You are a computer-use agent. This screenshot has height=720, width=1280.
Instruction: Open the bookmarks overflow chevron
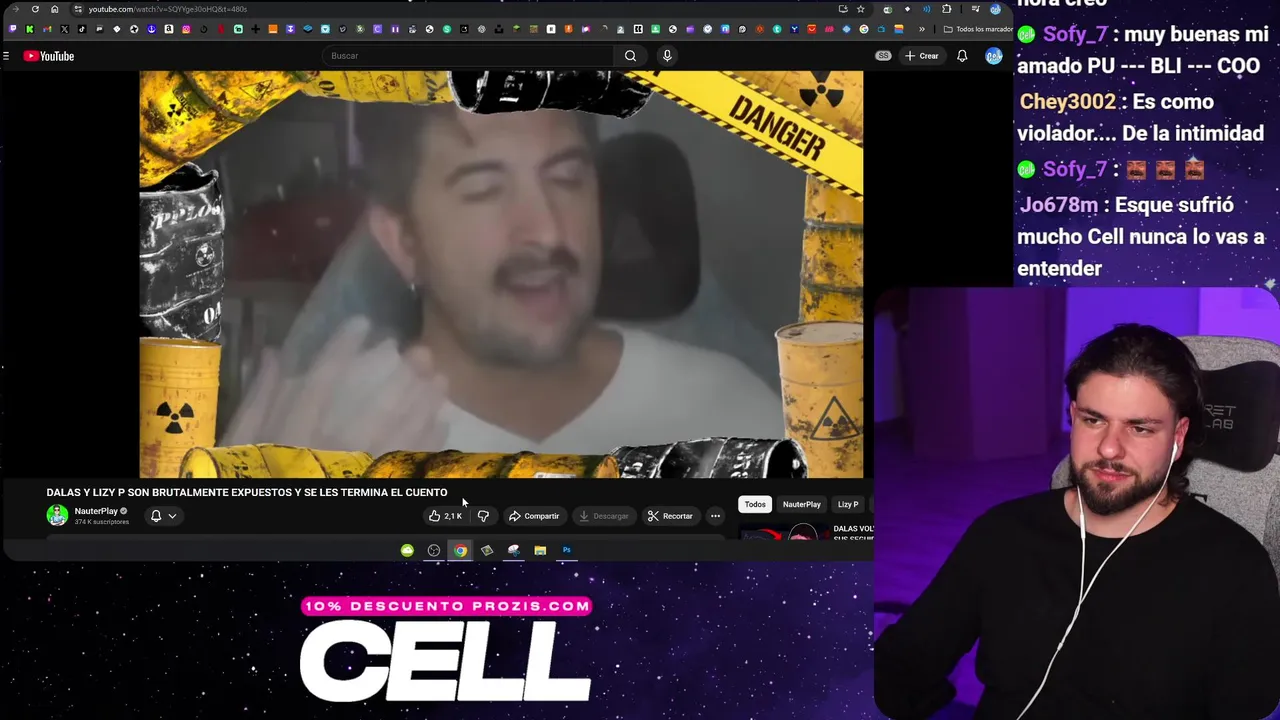(x=922, y=29)
